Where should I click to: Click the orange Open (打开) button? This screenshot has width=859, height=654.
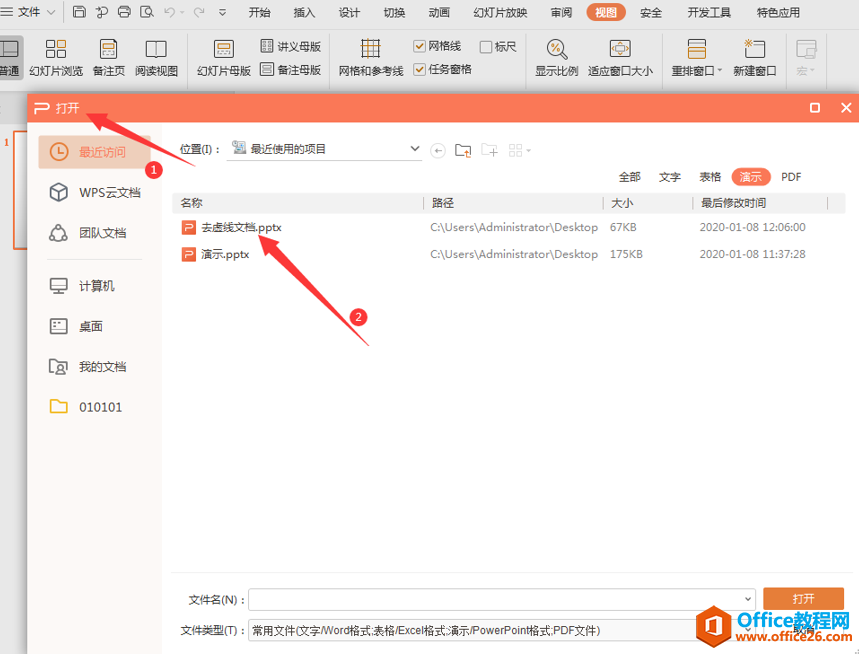coord(803,599)
